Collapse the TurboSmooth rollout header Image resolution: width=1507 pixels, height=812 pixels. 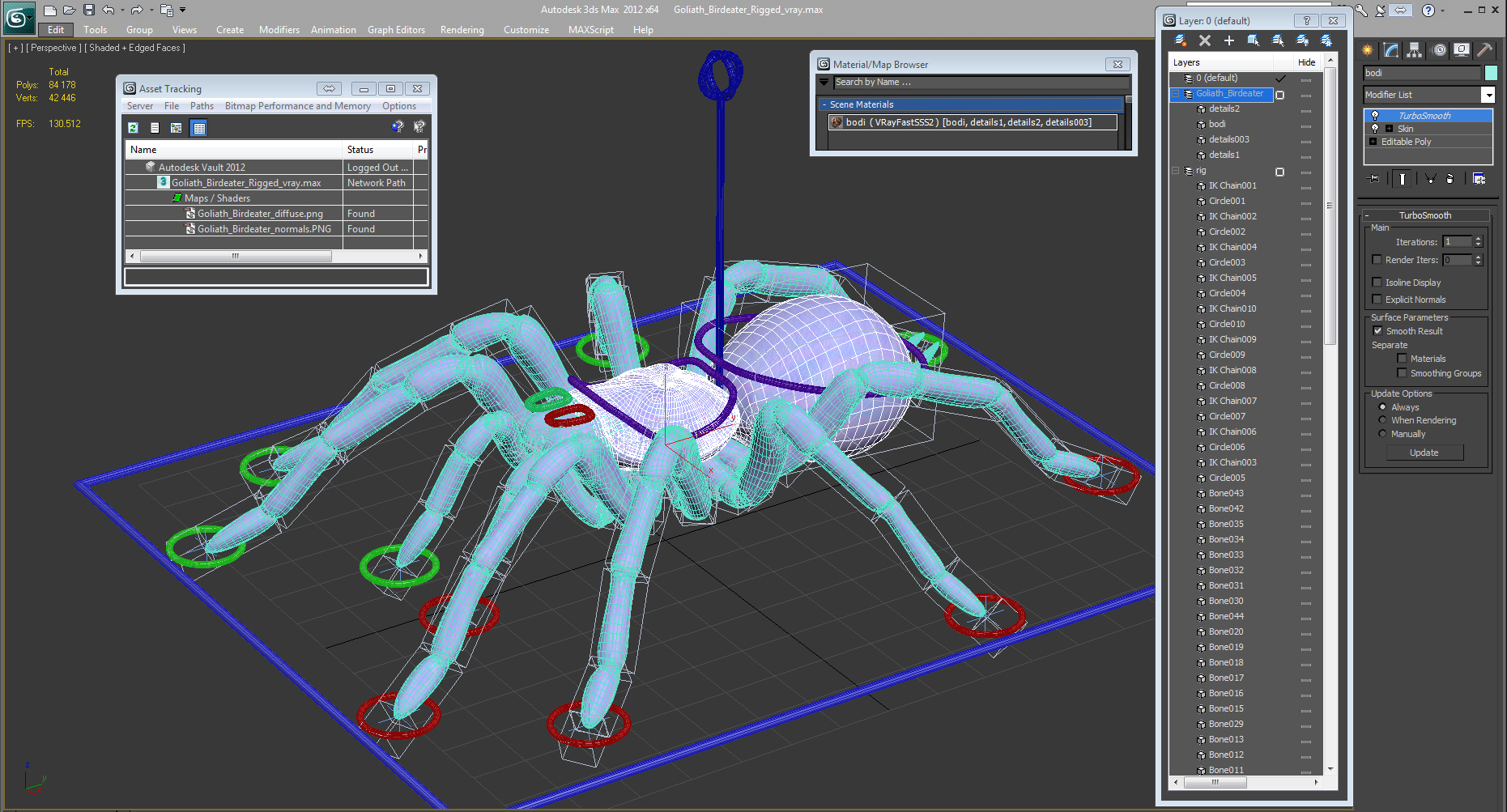coord(1425,215)
